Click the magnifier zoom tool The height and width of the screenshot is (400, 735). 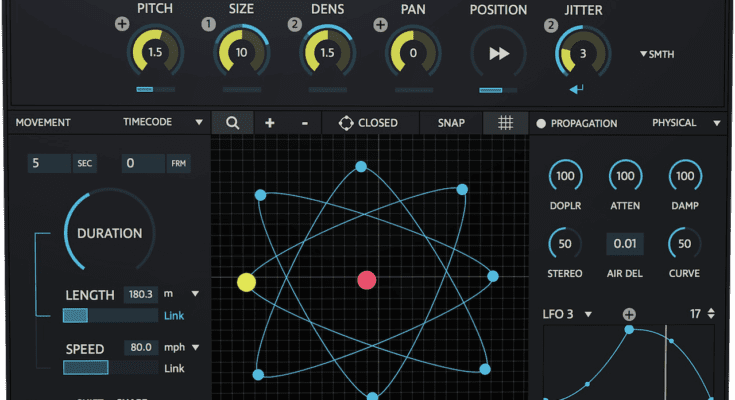[x=232, y=123]
